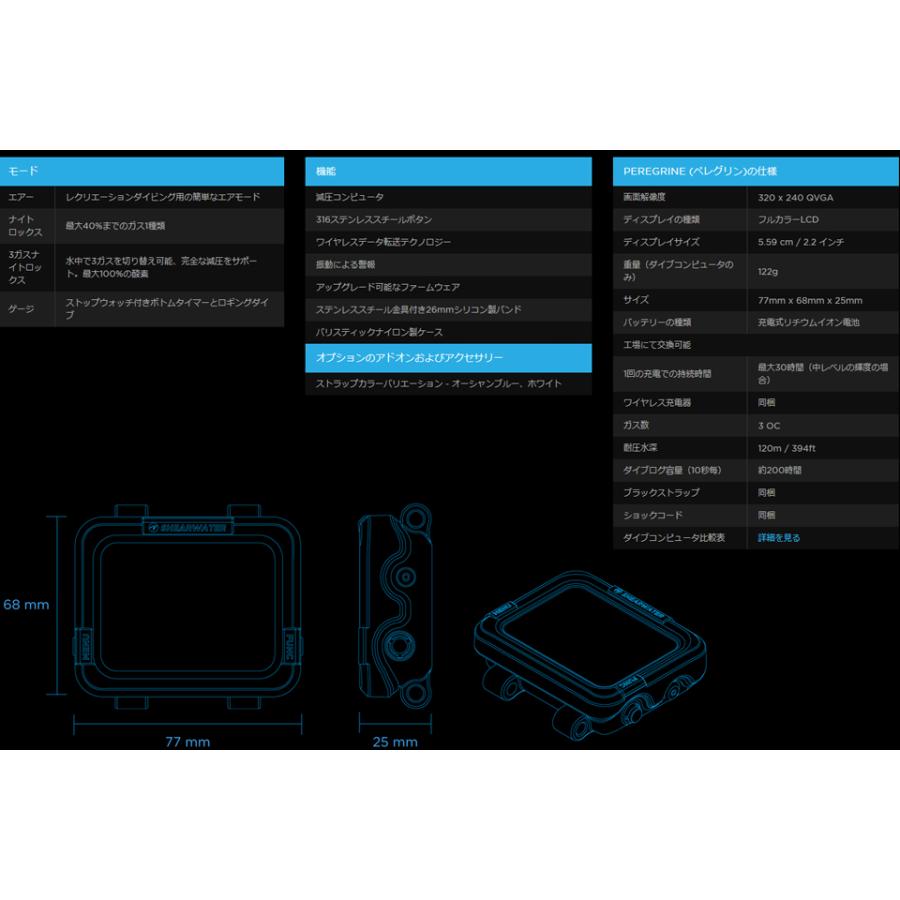Click 同梱 in the ワイヤレス充電器 row
The height and width of the screenshot is (900, 900).
point(766,402)
